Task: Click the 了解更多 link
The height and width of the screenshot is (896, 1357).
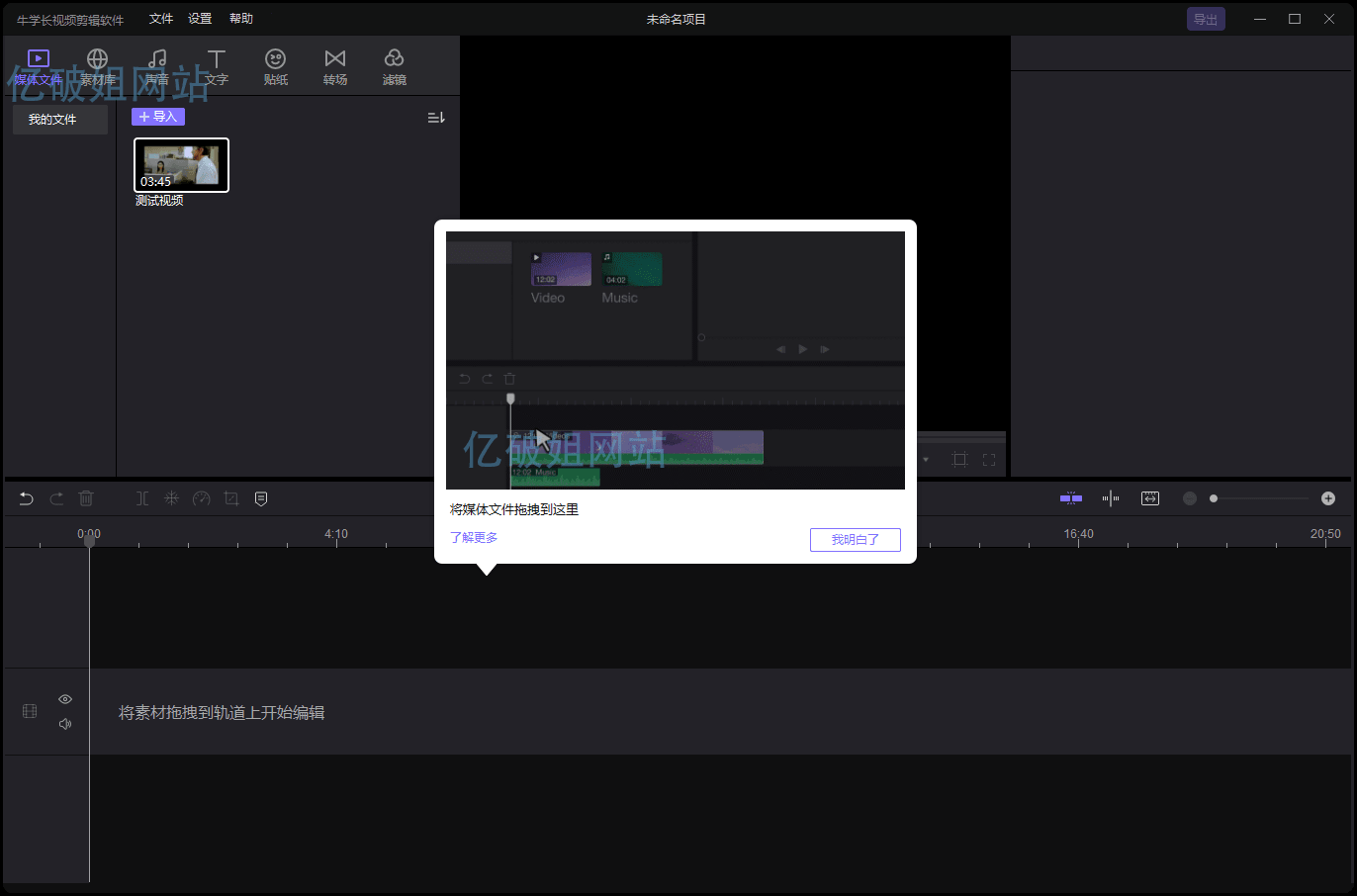Action: coord(474,538)
